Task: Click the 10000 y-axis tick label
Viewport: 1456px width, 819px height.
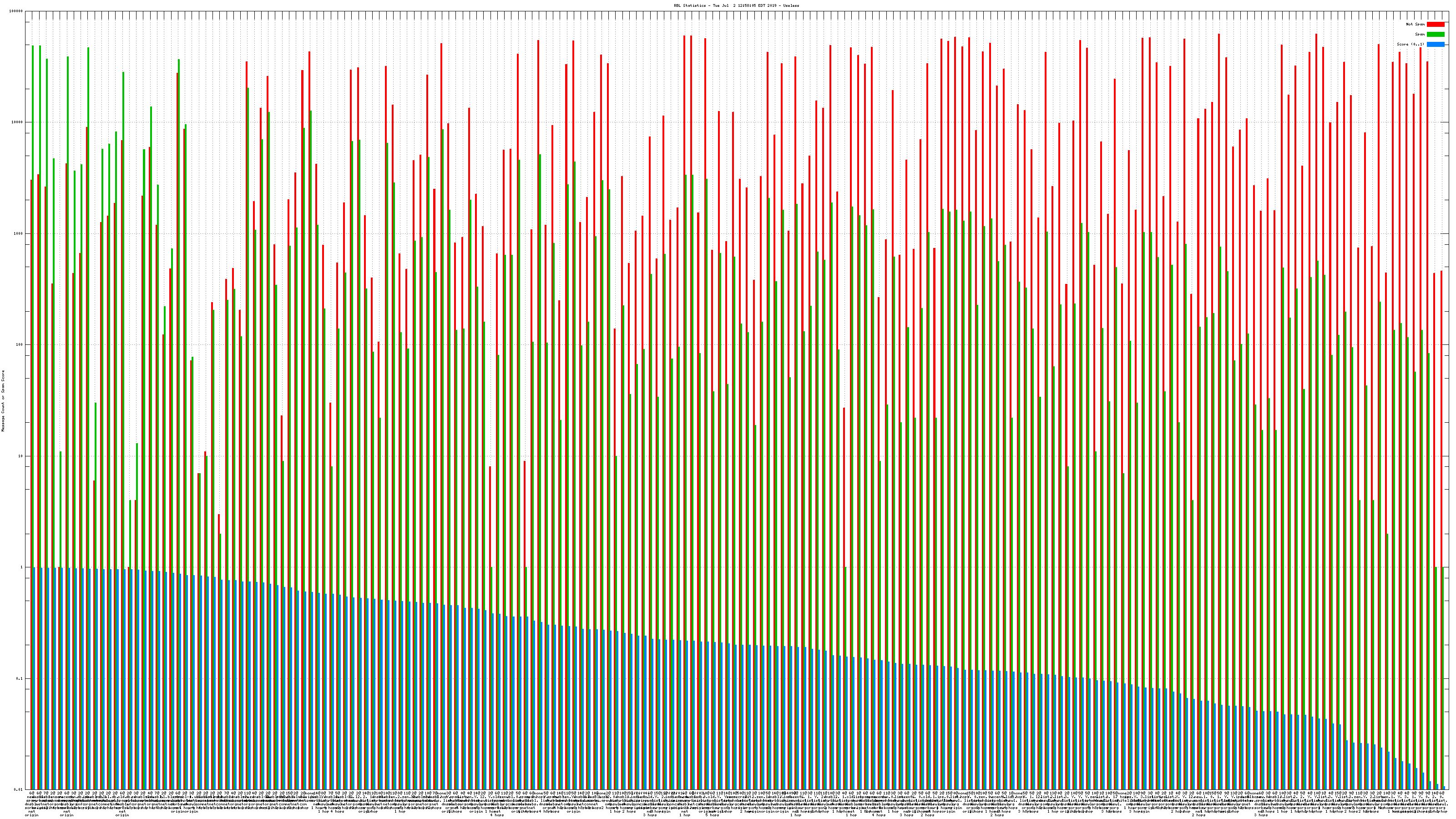Action: coord(17,122)
